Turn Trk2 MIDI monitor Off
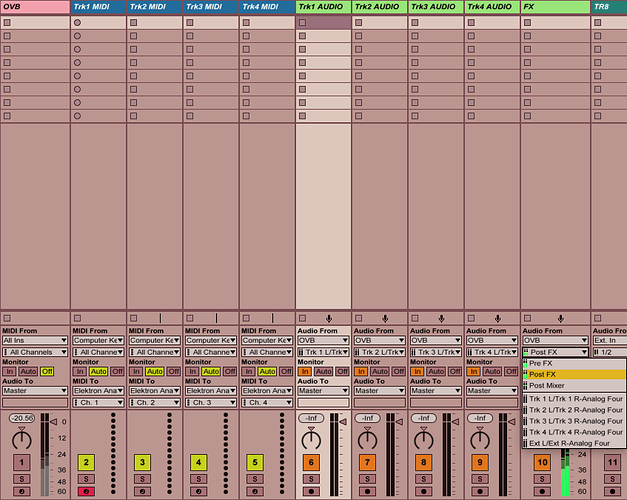This screenshot has width=627, height=500. [x=174, y=371]
